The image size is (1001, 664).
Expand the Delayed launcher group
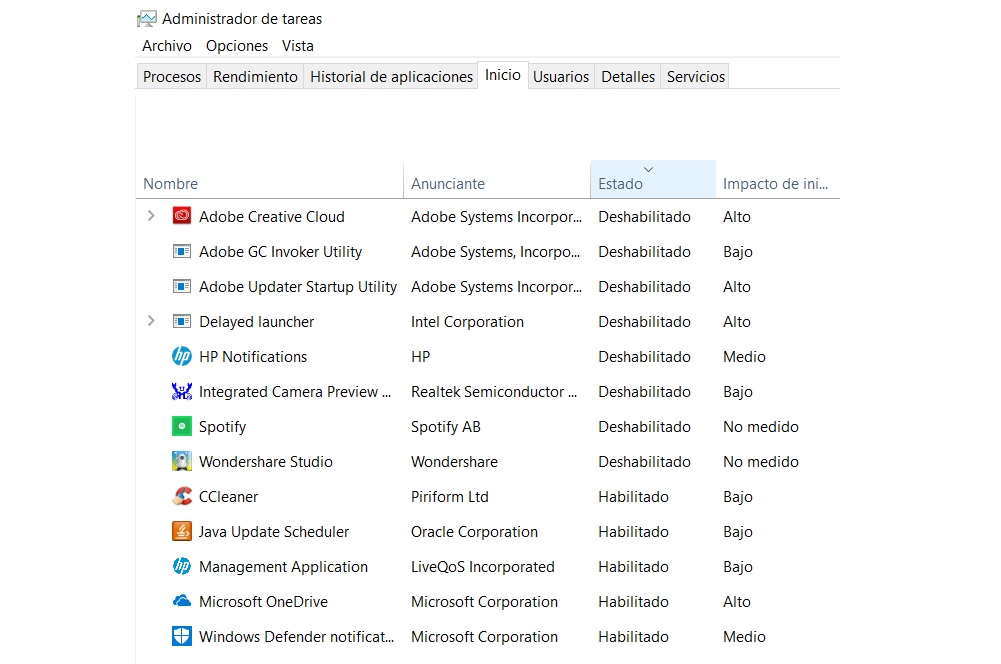(x=151, y=321)
